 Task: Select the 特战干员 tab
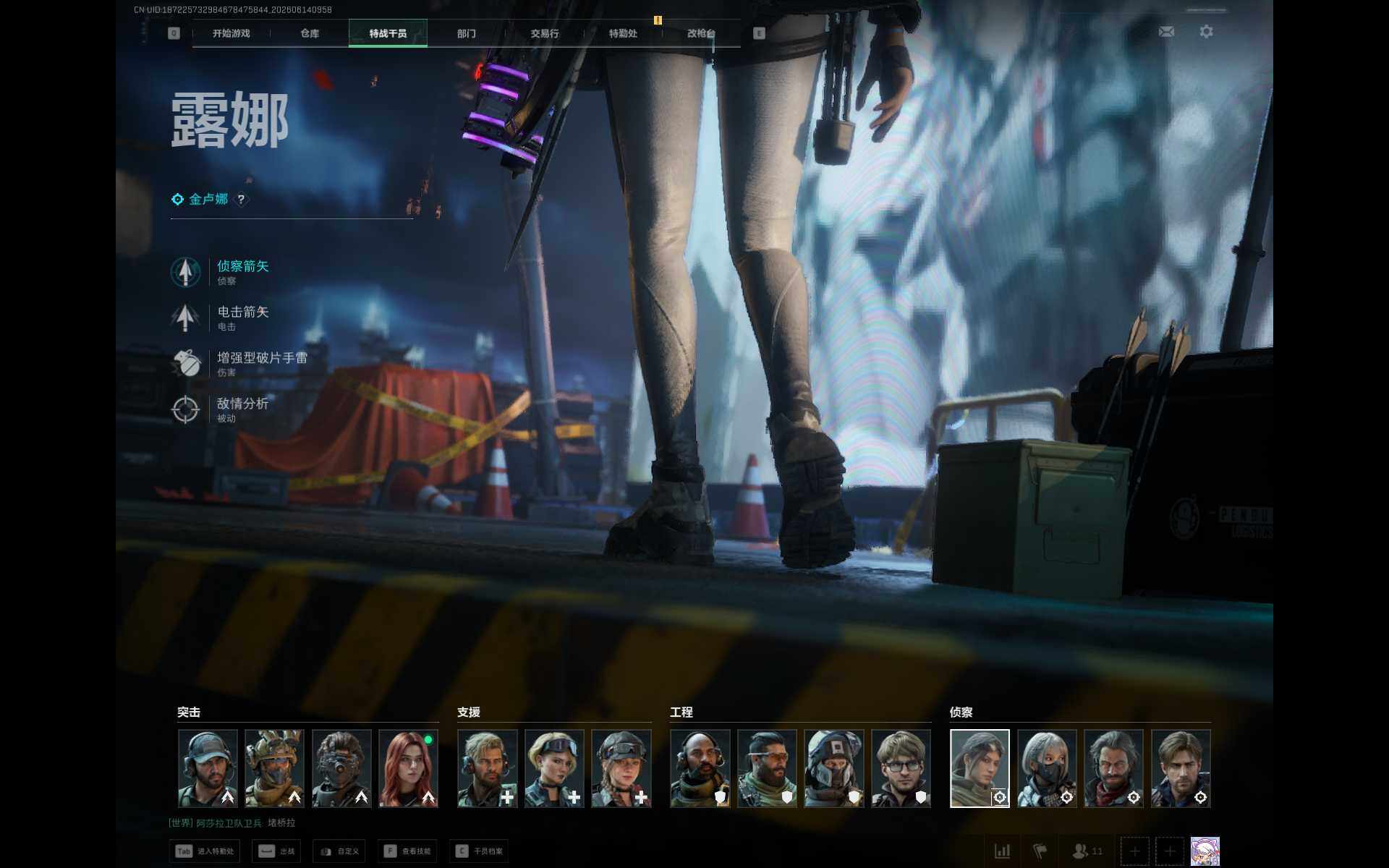pyautogui.click(x=388, y=33)
